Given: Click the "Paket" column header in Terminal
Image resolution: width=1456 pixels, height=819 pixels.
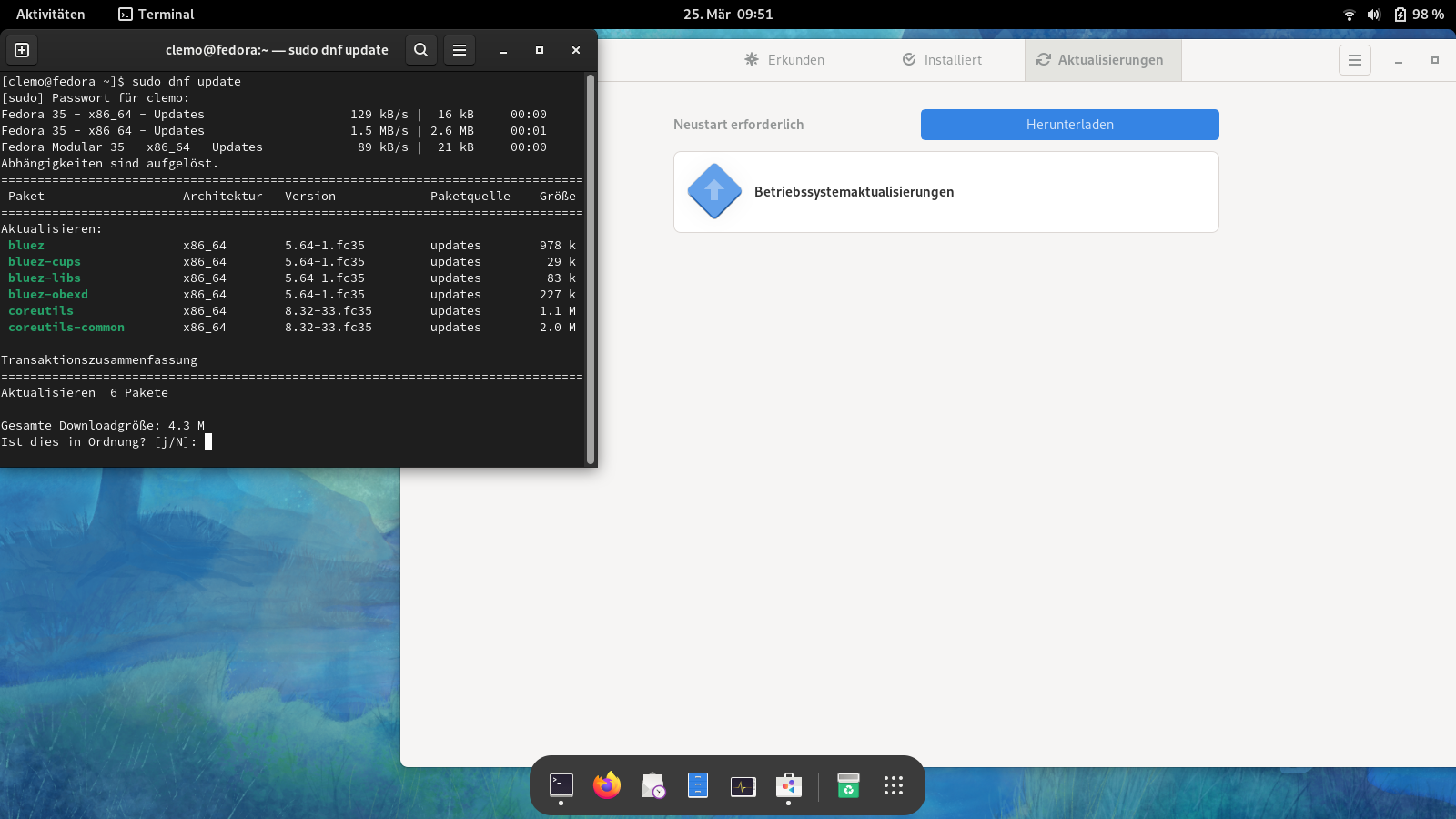Looking at the screenshot, I should tap(26, 197).
